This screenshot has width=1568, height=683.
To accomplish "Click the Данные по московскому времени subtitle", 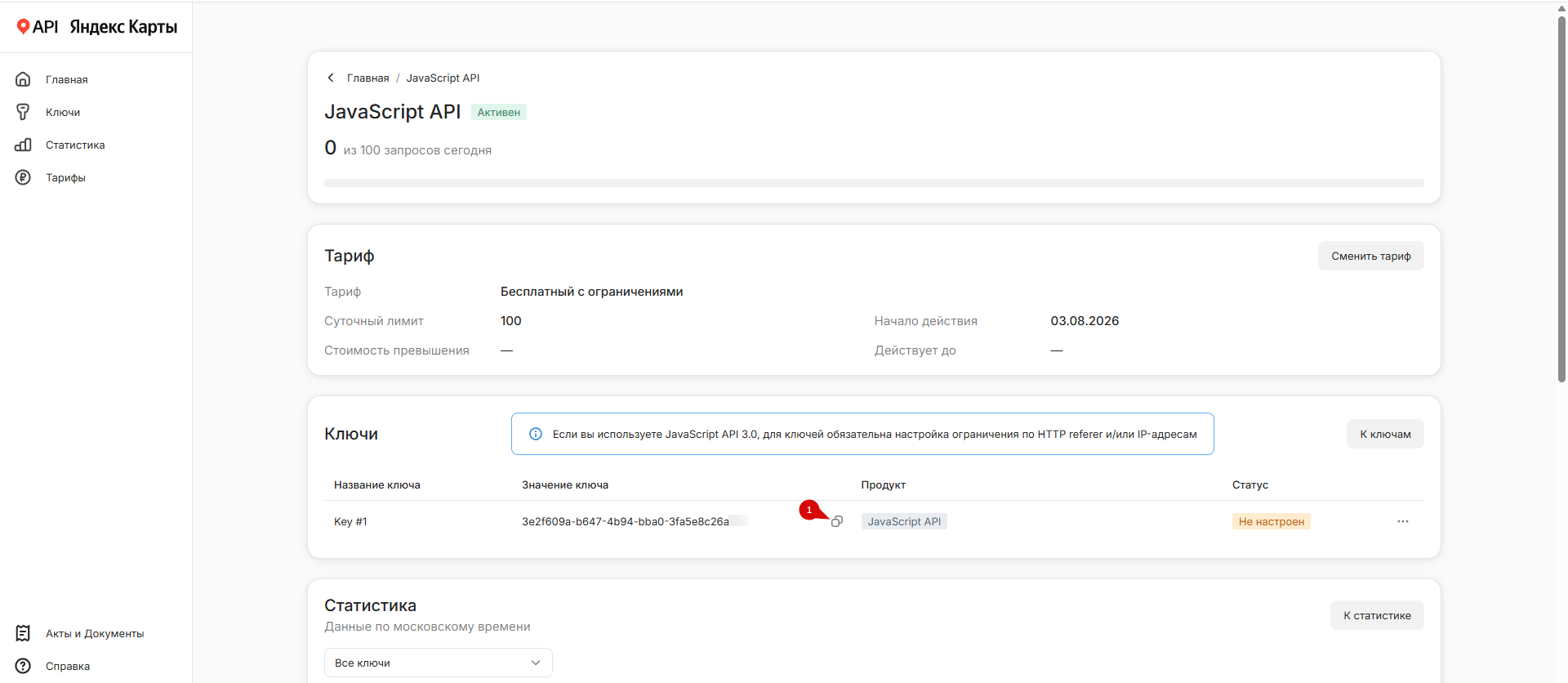I will 427,627.
